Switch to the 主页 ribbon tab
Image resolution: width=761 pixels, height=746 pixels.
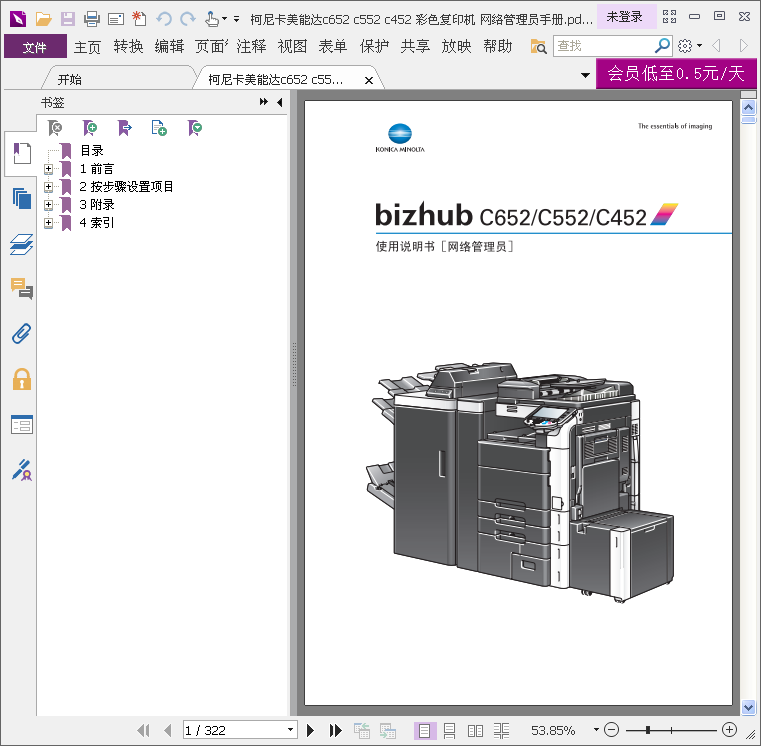point(87,47)
